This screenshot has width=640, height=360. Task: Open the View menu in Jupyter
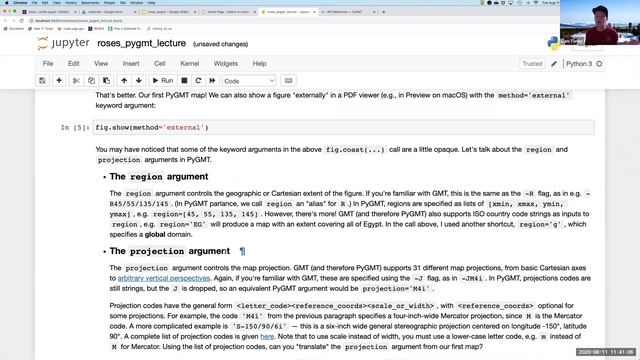[101, 64]
